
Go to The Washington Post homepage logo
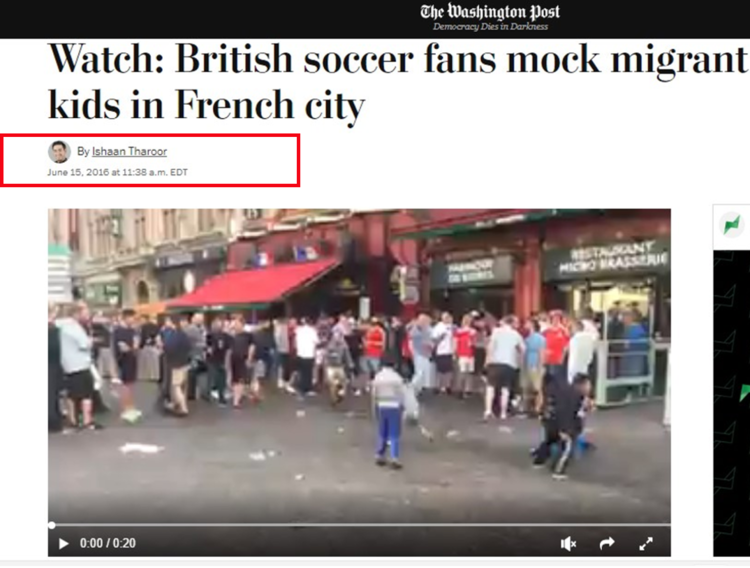click(490, 12)
